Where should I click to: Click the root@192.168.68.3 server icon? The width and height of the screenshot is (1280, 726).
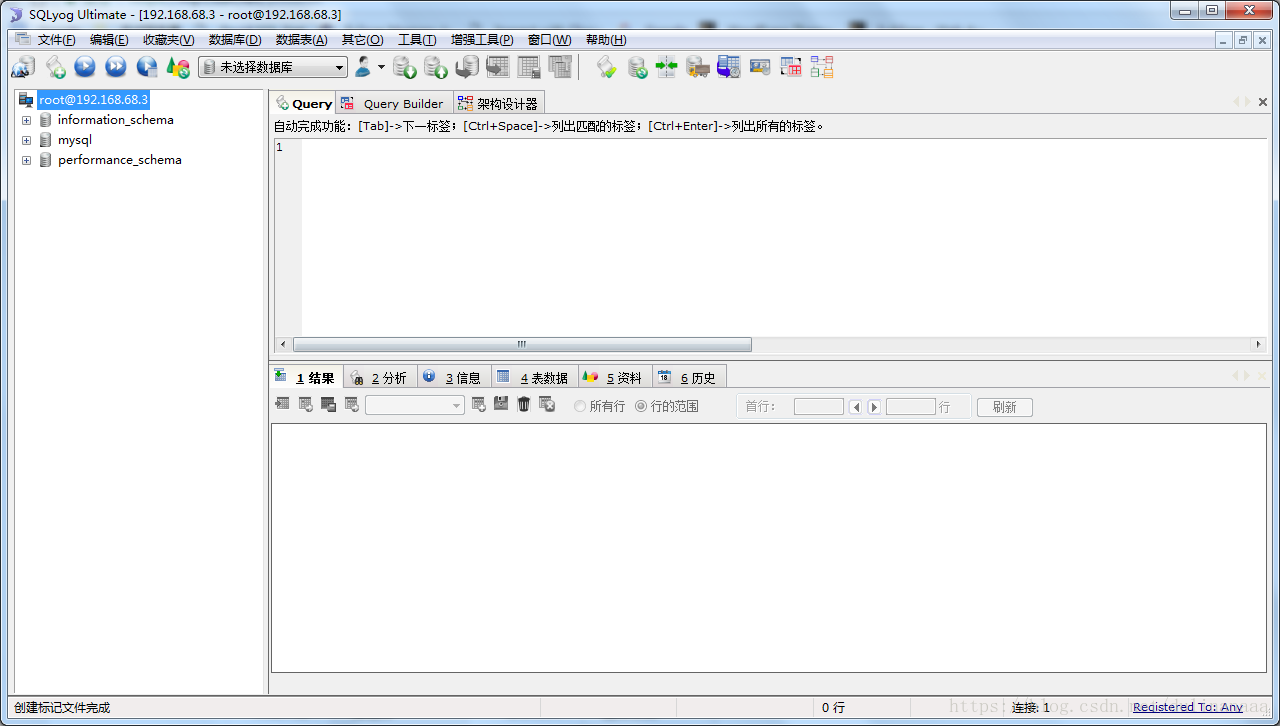(x=26, y=100)
